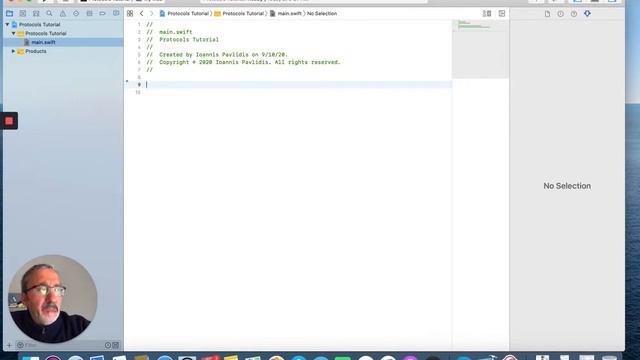Screen dimensions: 640x360
Task: Go back in editor history
Action: pos(142,13)
